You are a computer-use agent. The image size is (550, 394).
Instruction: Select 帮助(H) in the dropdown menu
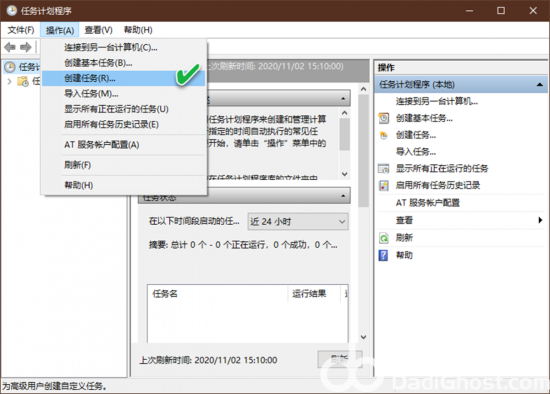click(123, 185)
